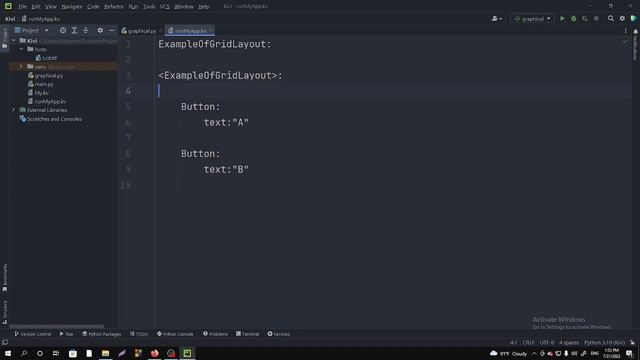
Task: Open the Structure tool window stripe
Action: 4,312
